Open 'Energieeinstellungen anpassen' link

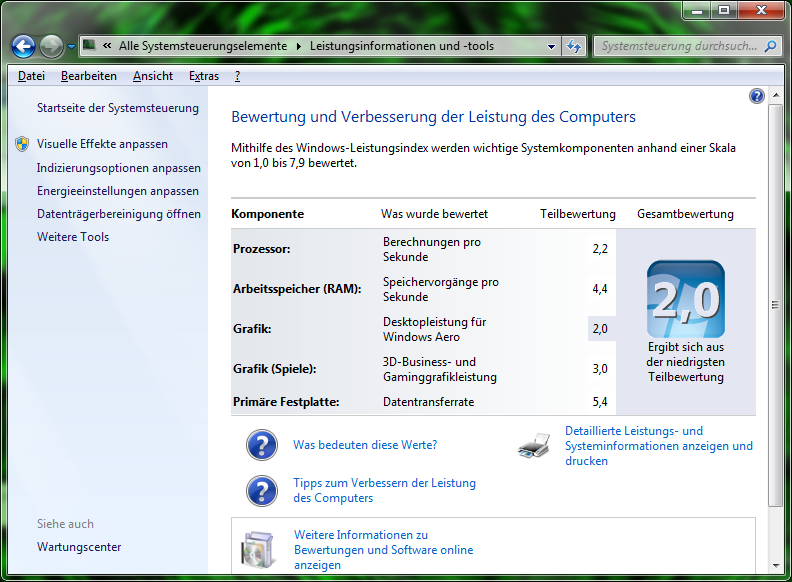tap(118, 191)
